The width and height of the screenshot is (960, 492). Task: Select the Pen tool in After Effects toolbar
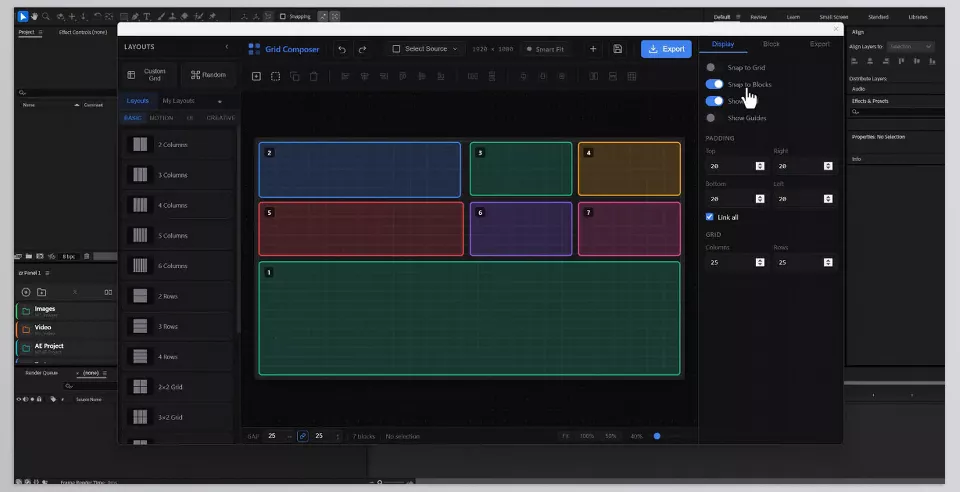point(135,17)
